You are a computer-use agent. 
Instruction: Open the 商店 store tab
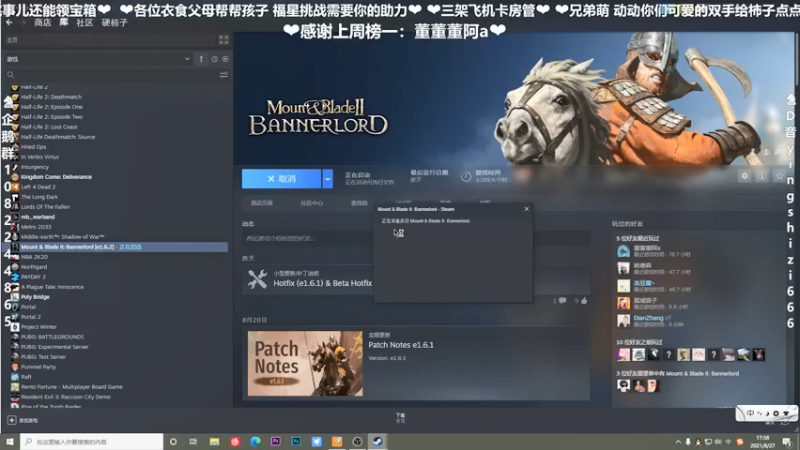[x=42, y=22]
